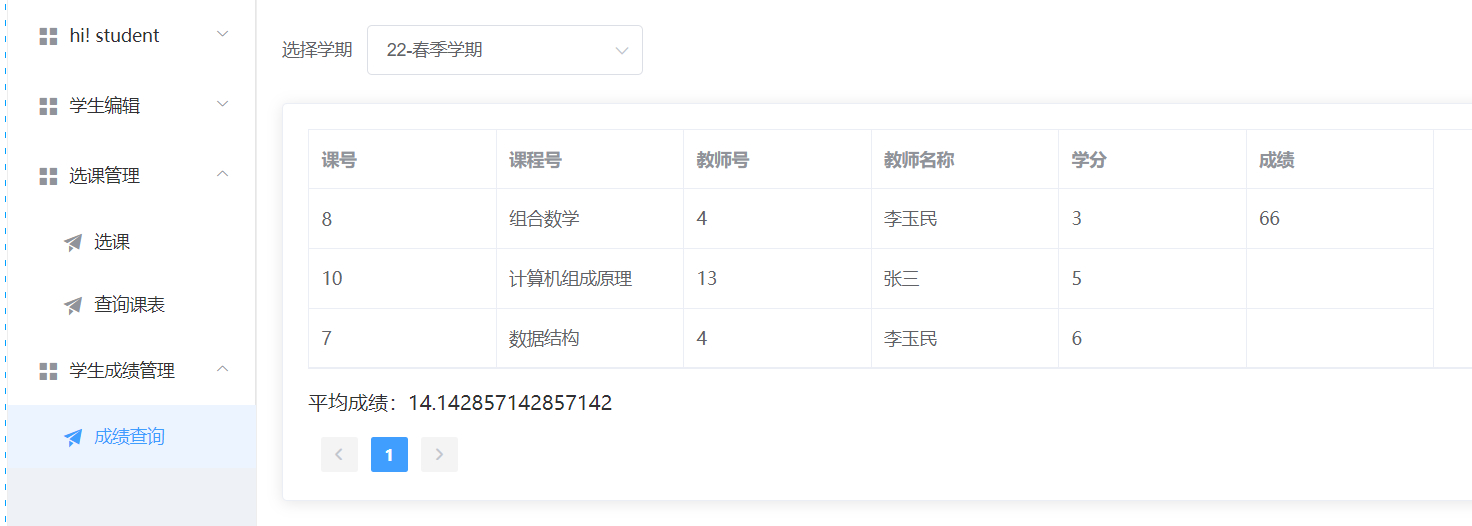Select the 组合数学 course row cell
The width and height of the screenshot is (1472, 526).
point(544,219)
